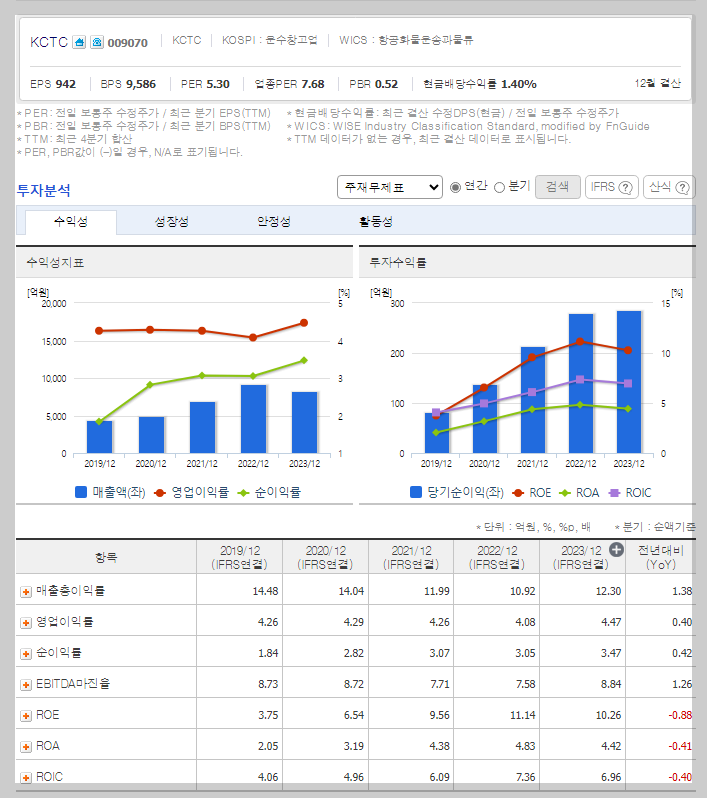Click the 4.47 cell in 영업이익률 row

click(x=611, y=622)
